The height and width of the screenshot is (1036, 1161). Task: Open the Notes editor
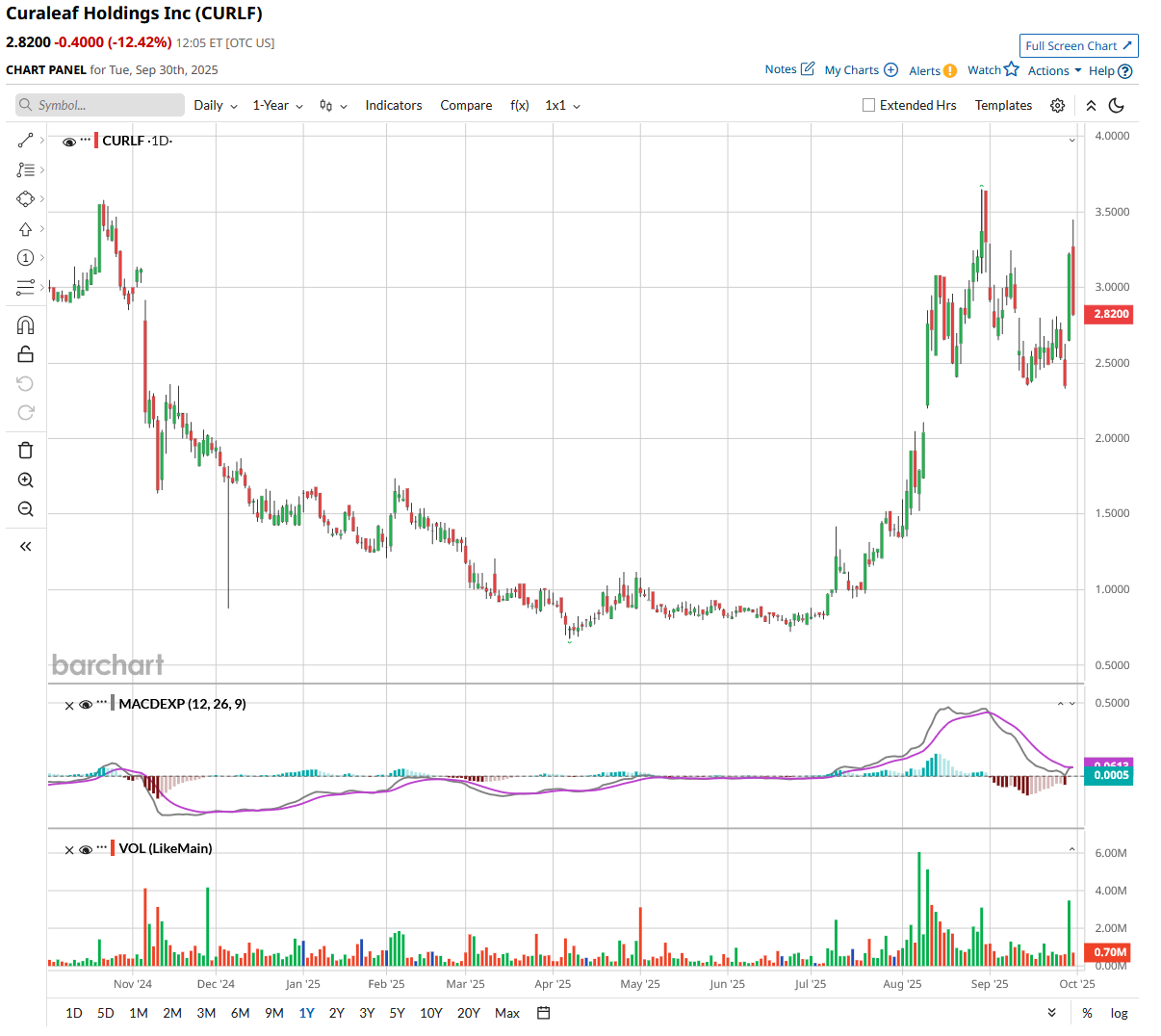[x=789, y=69]
